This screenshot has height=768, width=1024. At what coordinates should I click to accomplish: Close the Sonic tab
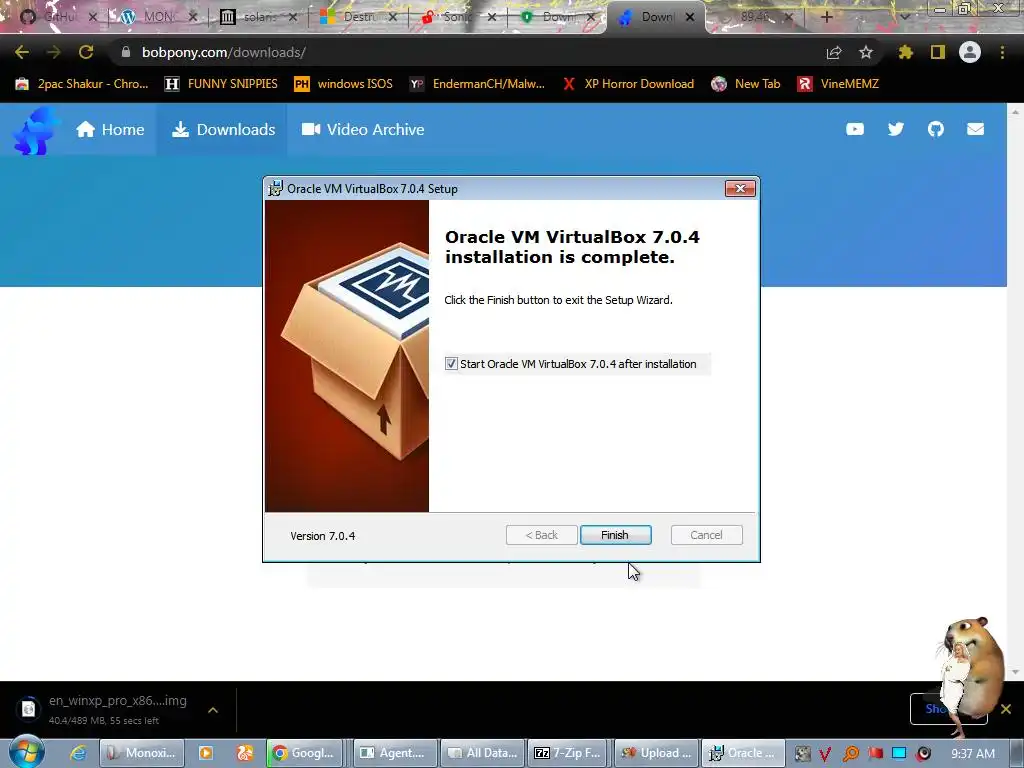(492, 17)
